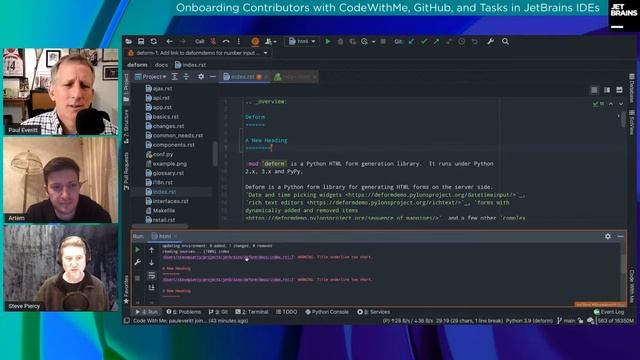640x360 pixels.
Task: Open the Python Console tool tab
Action: point(327,312)
